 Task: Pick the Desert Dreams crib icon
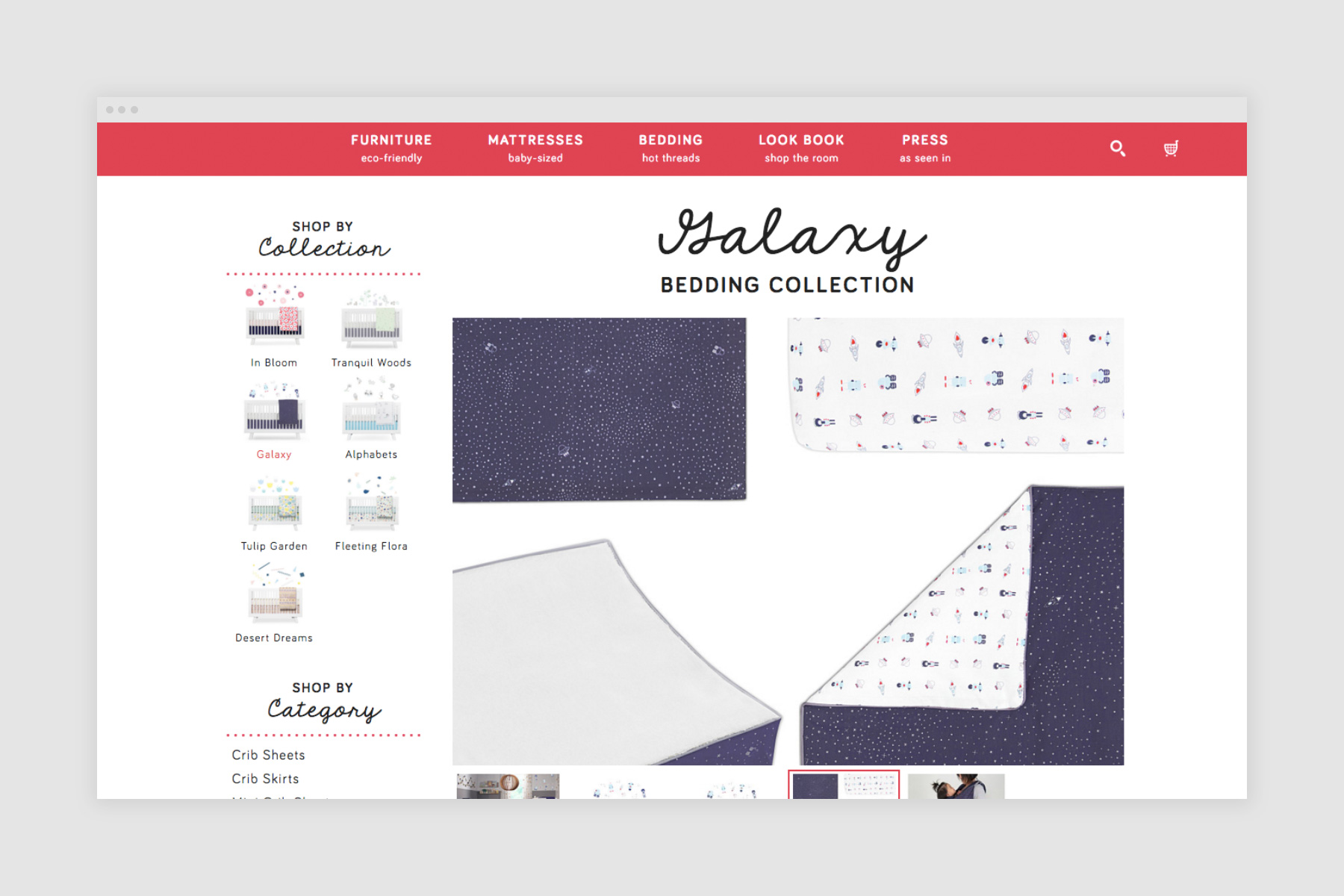275,594
